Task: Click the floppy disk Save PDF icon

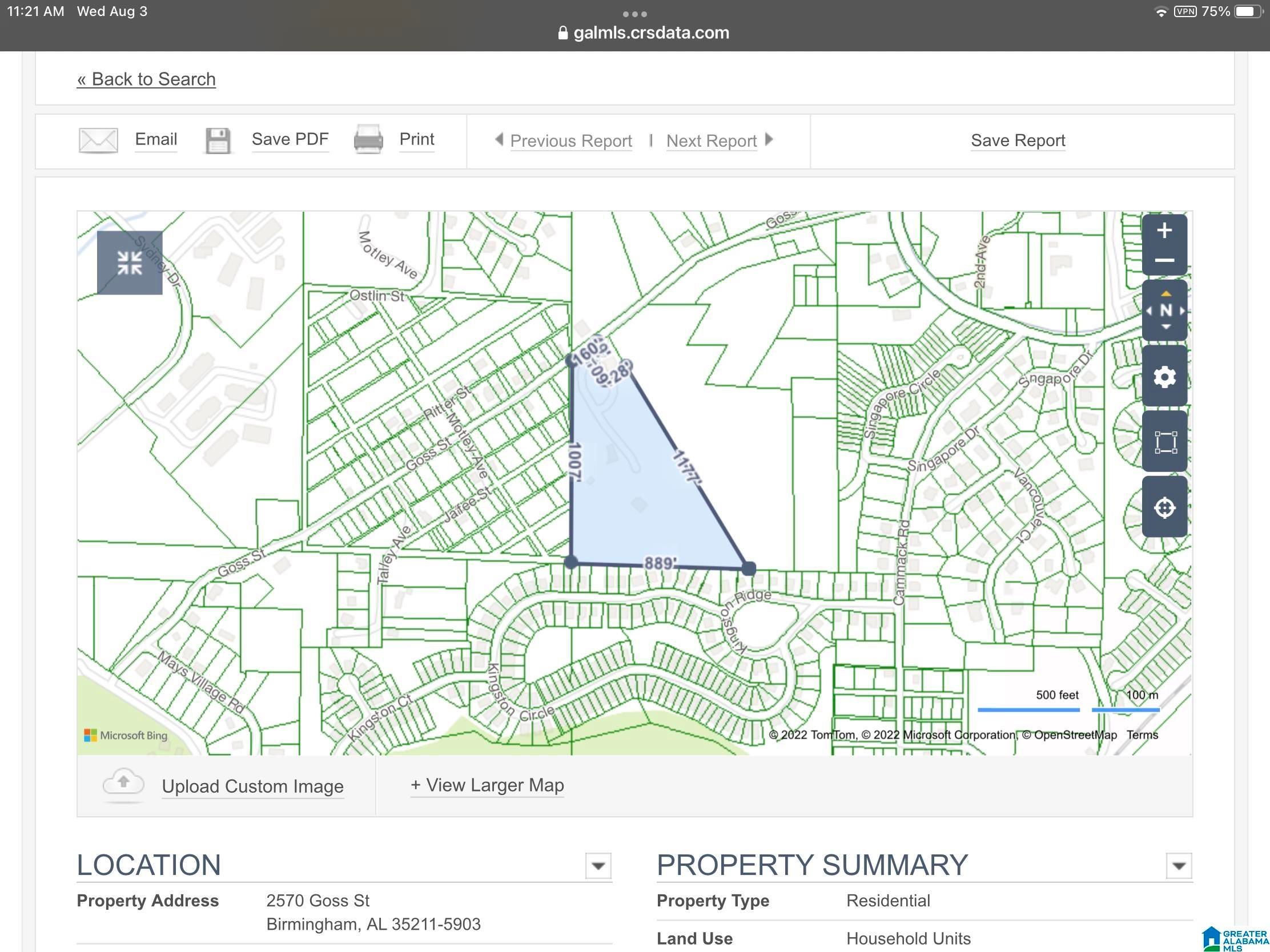Action: (218, 140)
